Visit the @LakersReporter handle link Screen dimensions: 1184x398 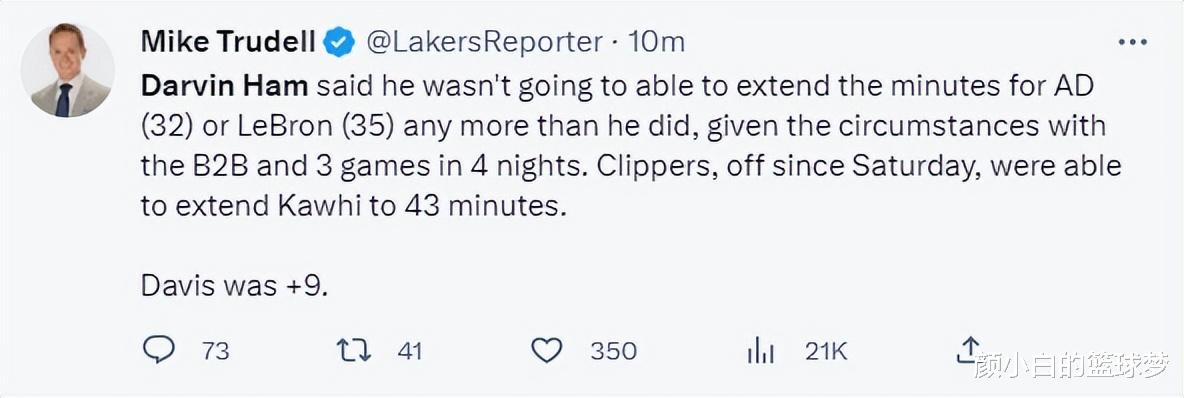485,42
